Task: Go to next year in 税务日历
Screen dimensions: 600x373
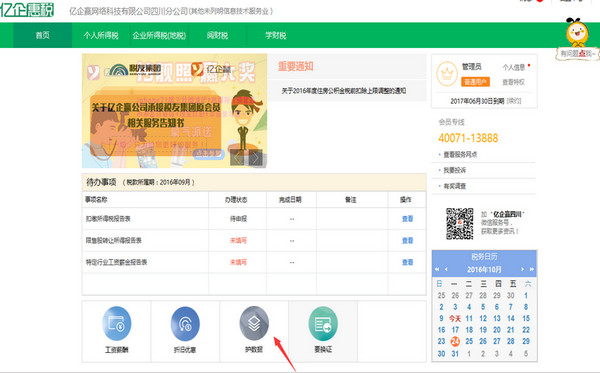Action: (x=532, y=269)
